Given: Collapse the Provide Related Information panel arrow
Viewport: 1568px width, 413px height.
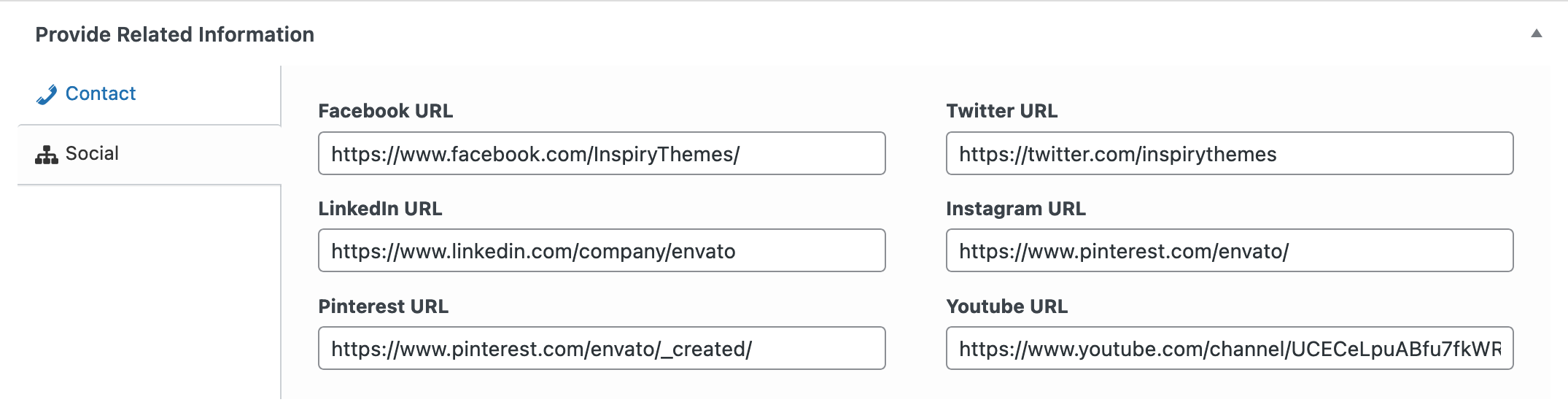Looking at the screenshot, I should (x=1536, y=34).
